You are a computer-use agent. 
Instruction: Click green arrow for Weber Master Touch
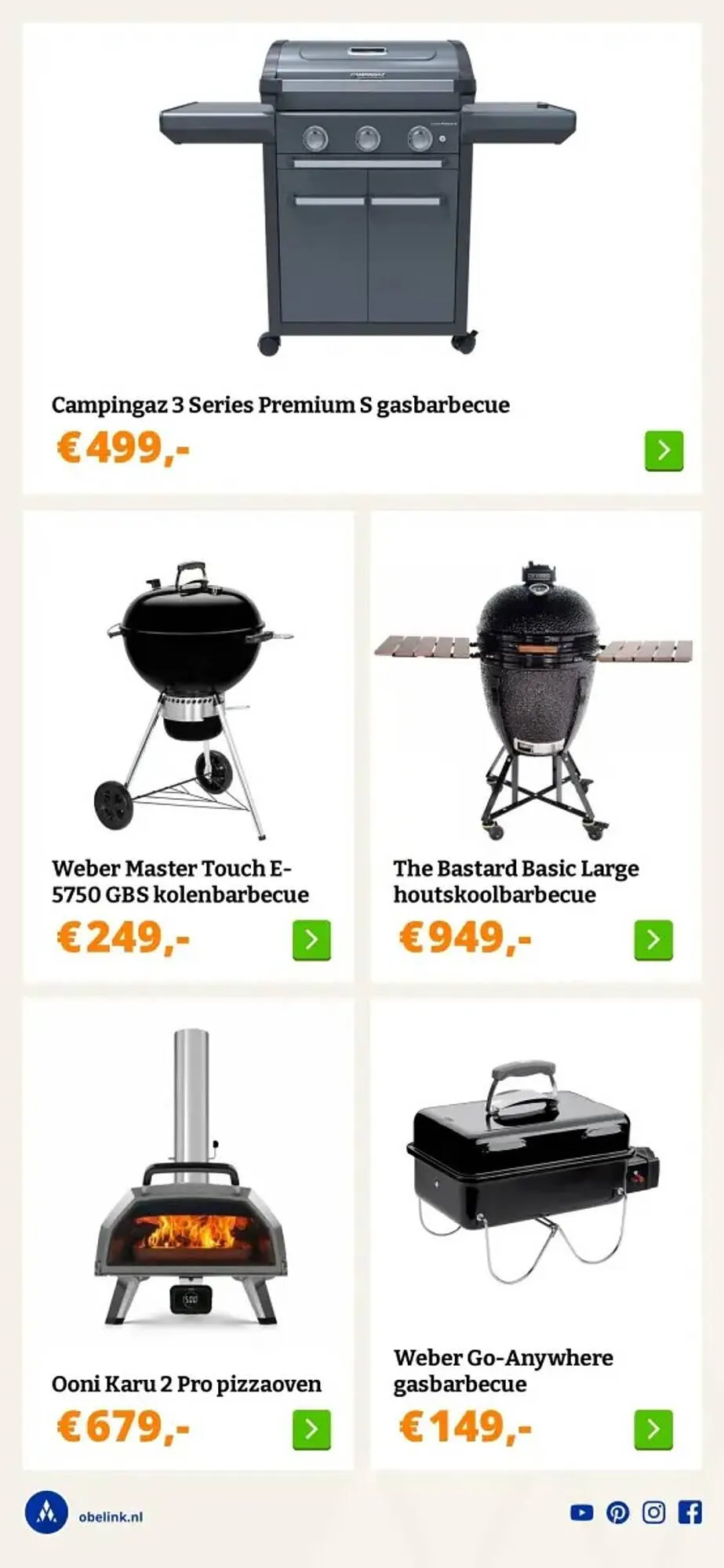point(311,939)
